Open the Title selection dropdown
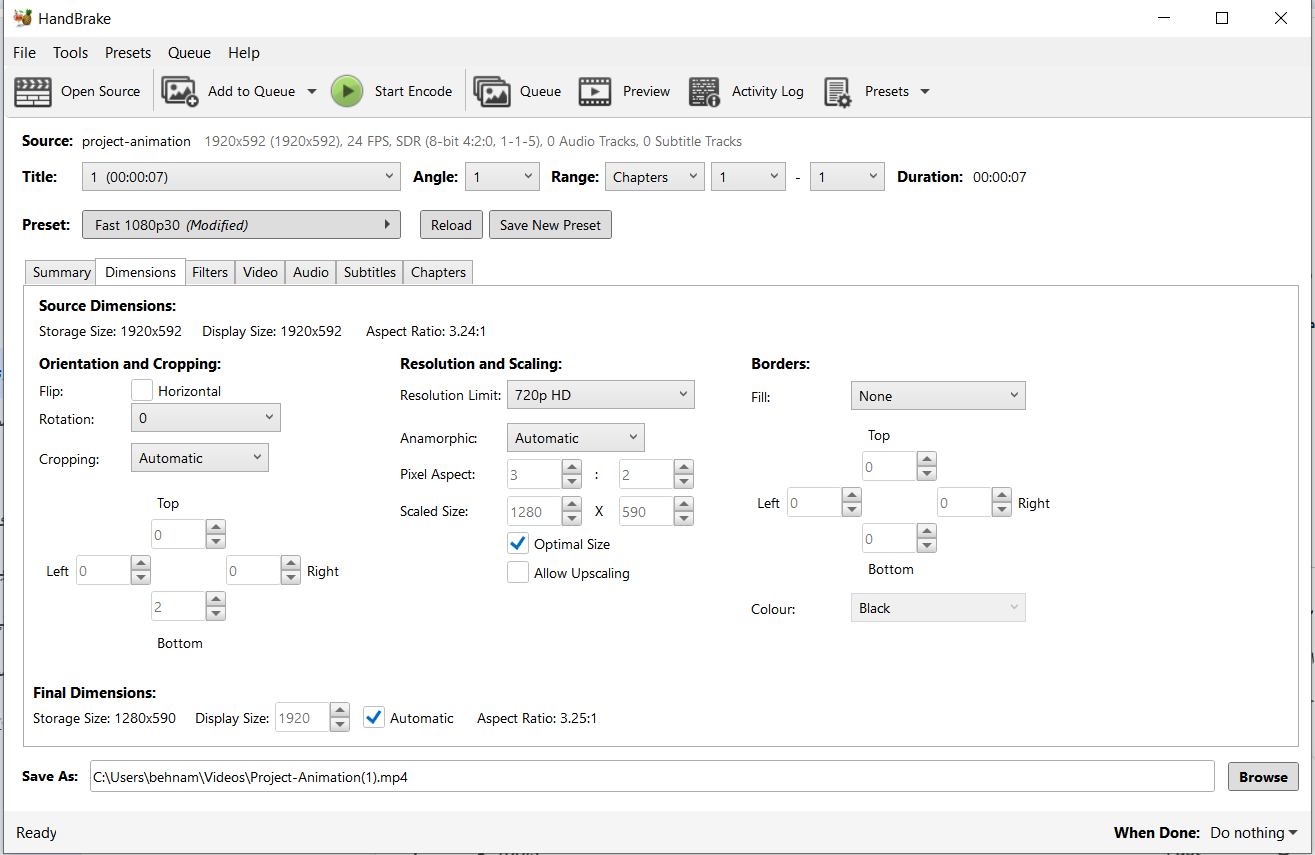 [241, 177]
